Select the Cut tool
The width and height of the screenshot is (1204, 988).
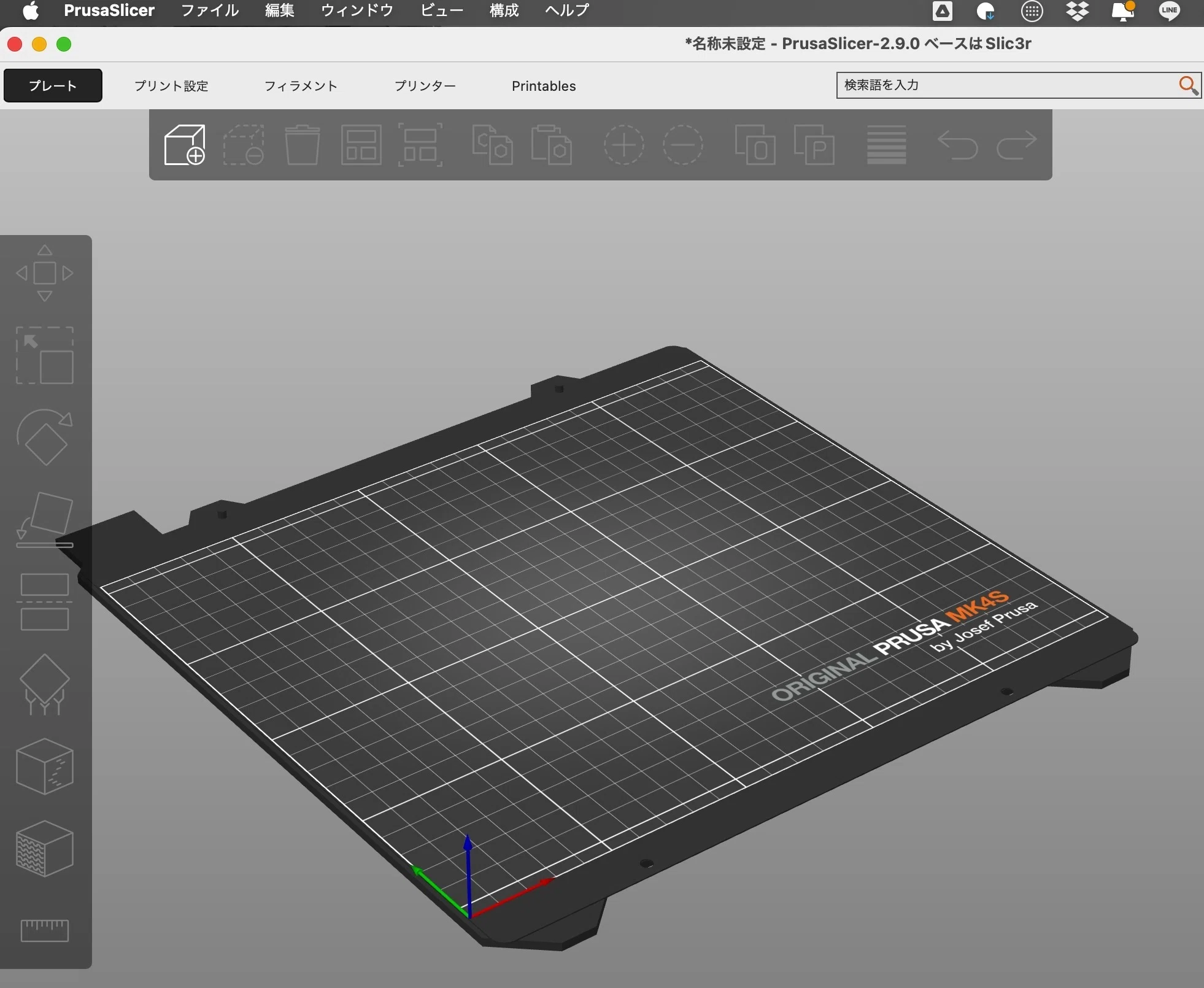(x=45, y=602)
